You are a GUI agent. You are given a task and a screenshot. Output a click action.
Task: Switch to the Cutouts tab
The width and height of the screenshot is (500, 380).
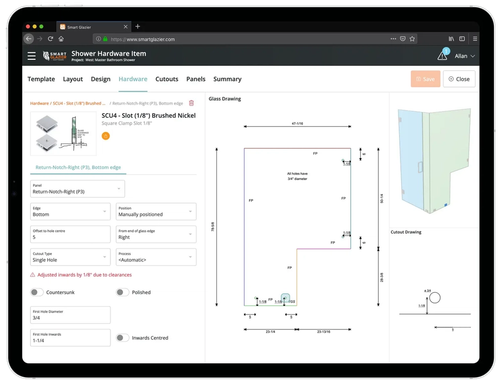(167, 79)
